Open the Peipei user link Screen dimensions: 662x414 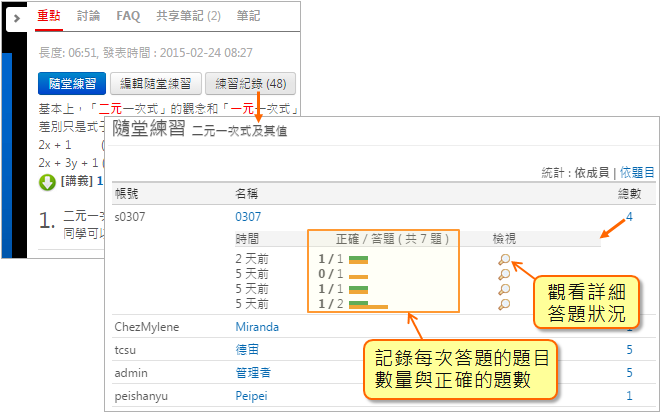(x=251, y=396)
